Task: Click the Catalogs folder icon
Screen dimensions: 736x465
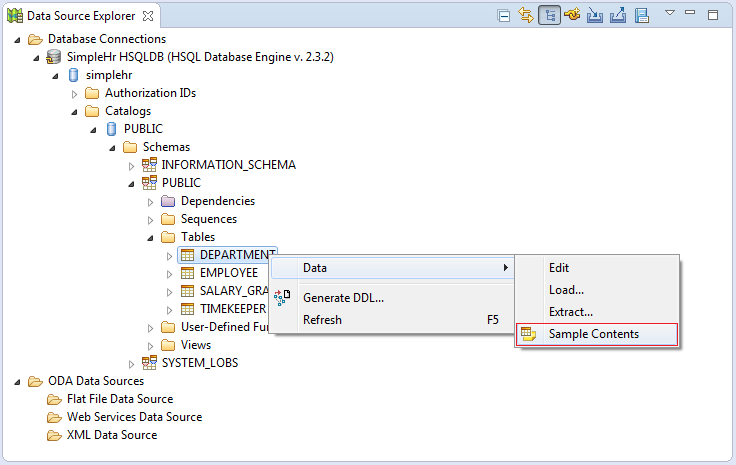Action: click(x=92, y=111)
